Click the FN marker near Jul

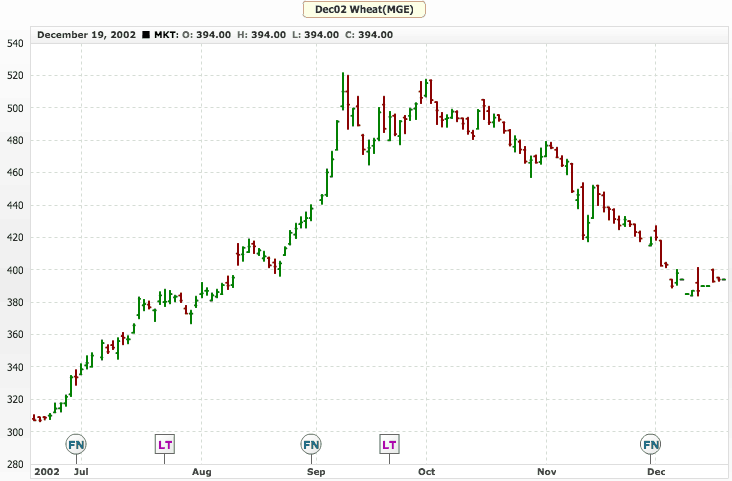tap(76, 445)
